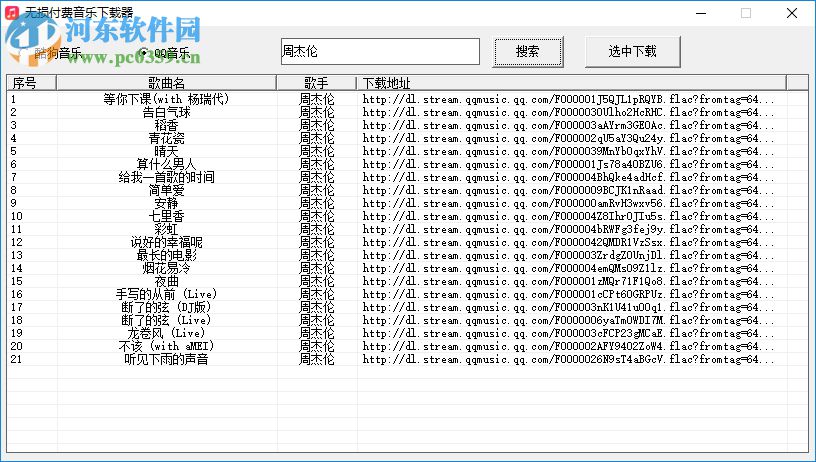Sort by the 序号 column header
This screenshot has height=462, width=816.
click(31, 83)
